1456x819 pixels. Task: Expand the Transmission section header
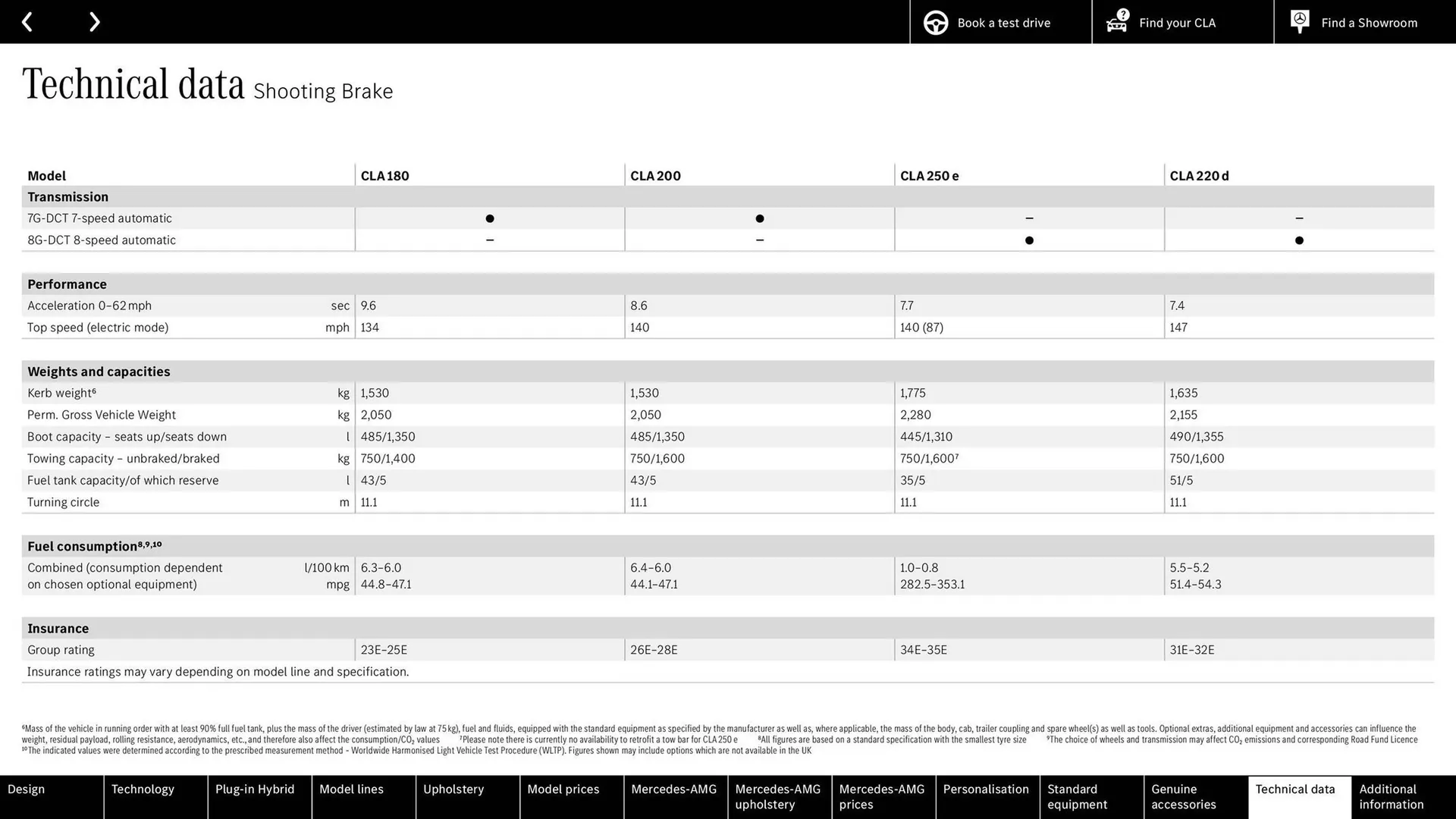67,196
